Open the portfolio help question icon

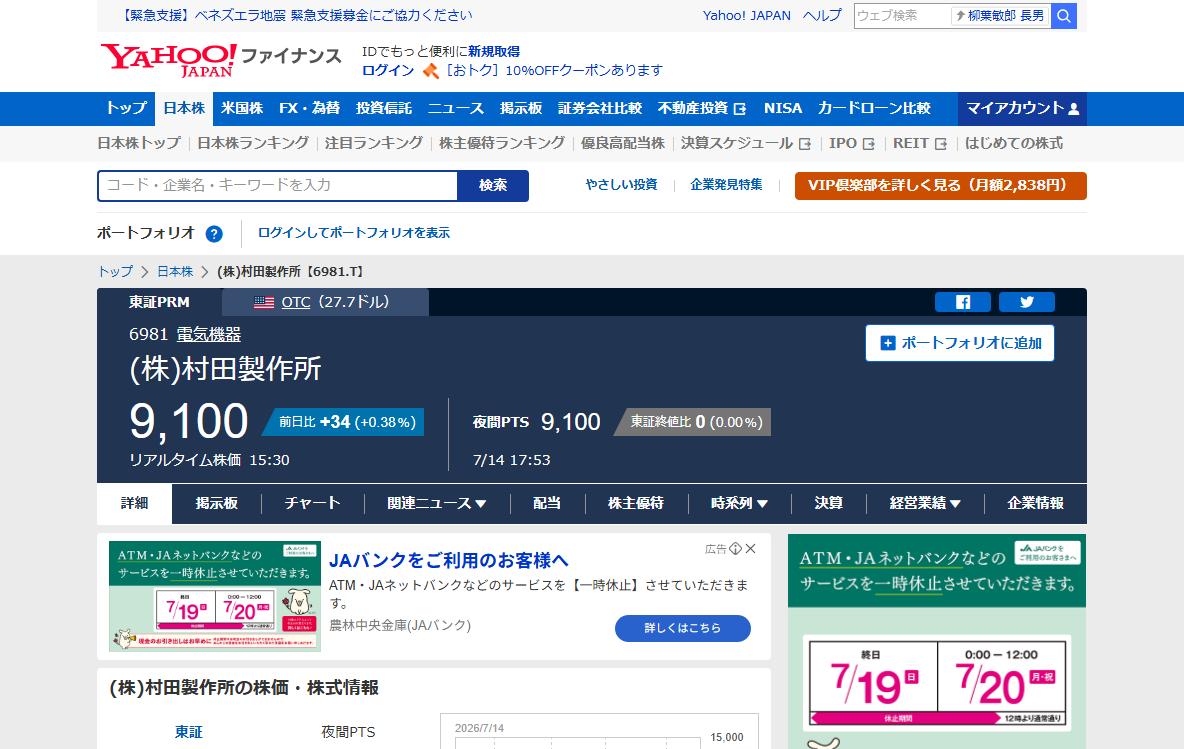tap(214, 234)
